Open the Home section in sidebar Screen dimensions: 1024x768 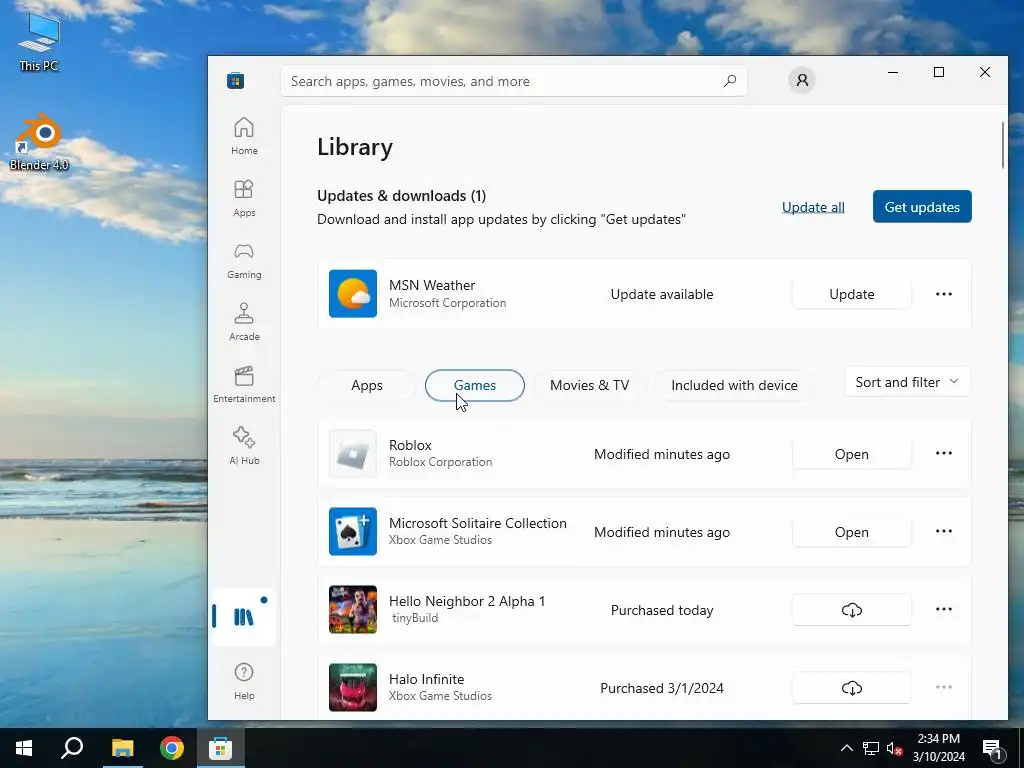pos(244,136)
